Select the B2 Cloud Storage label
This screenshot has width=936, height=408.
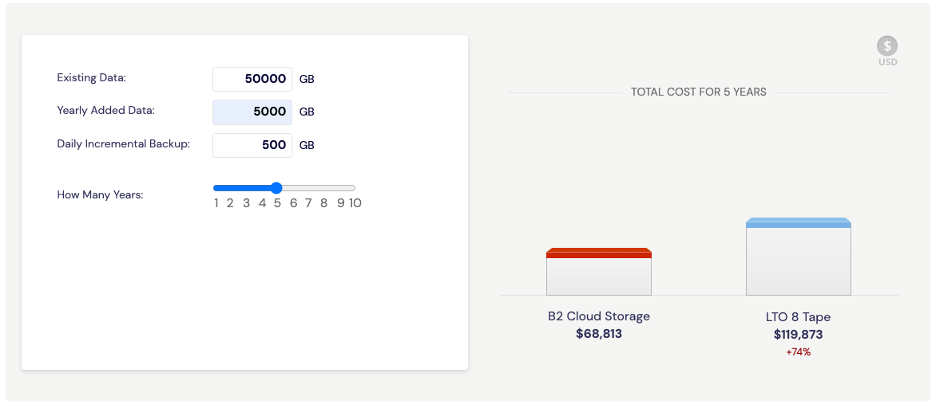(x=599, y=316)
